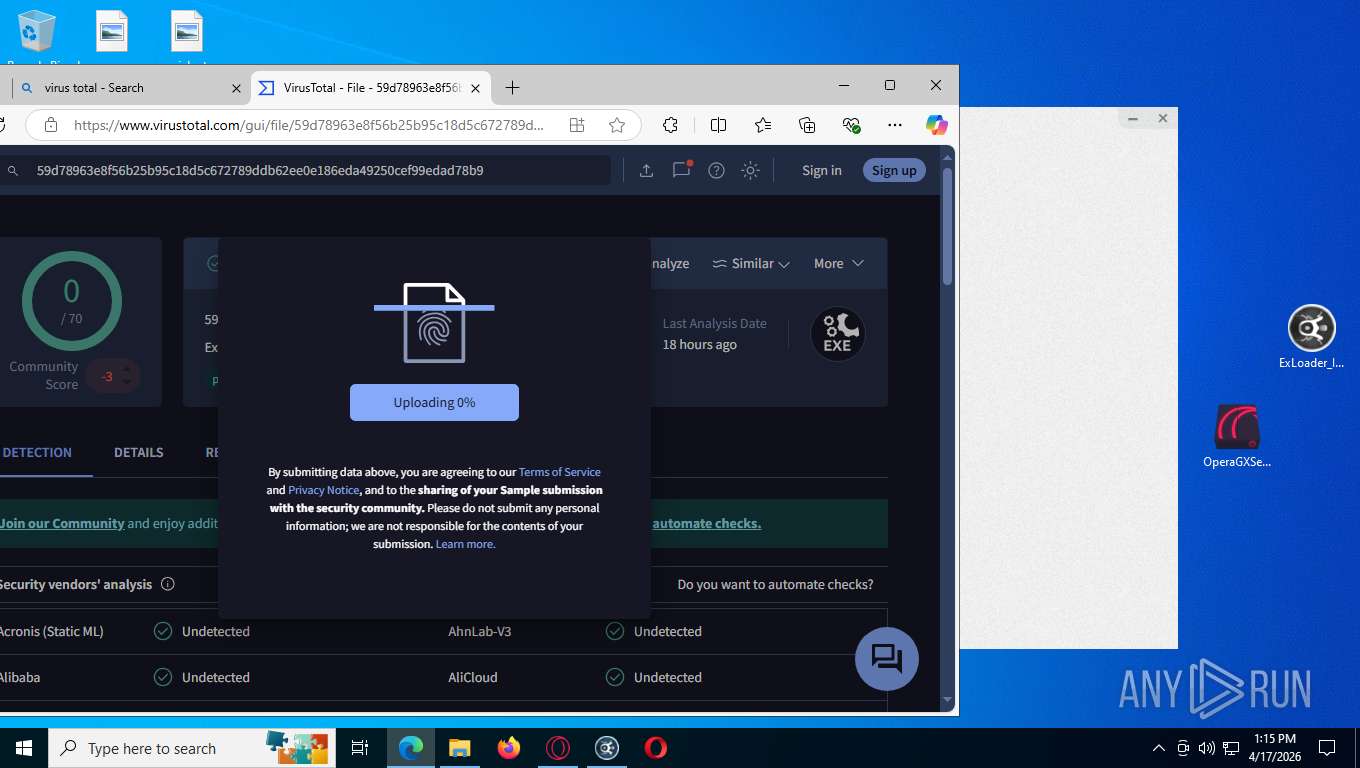Viewport: 1360px width, 768px height.
Task: Expand the Similar dropdown
Action: 751,263
